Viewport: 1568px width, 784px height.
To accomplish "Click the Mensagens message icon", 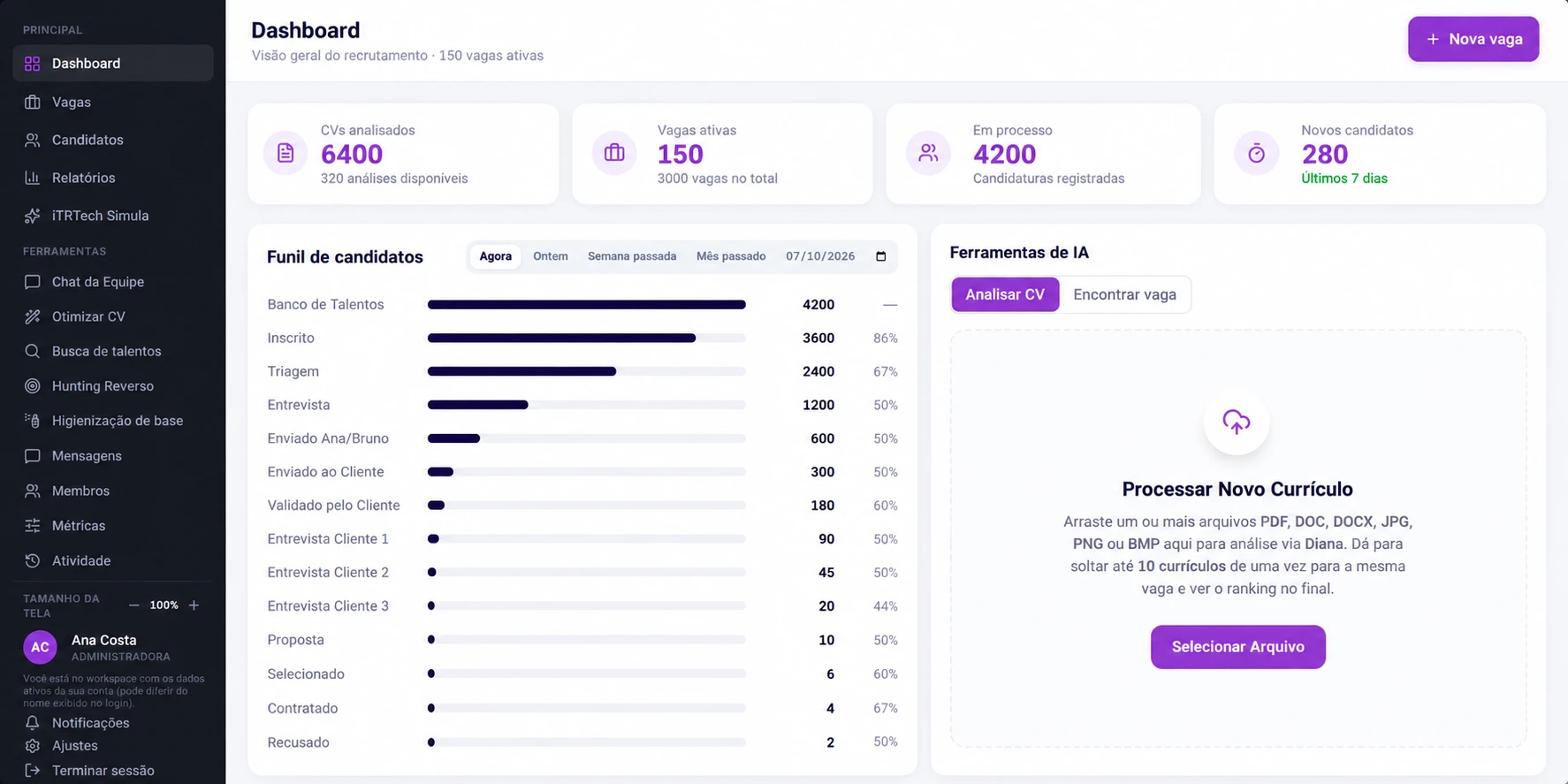I will pyautogui.click(x=33, y=456).
